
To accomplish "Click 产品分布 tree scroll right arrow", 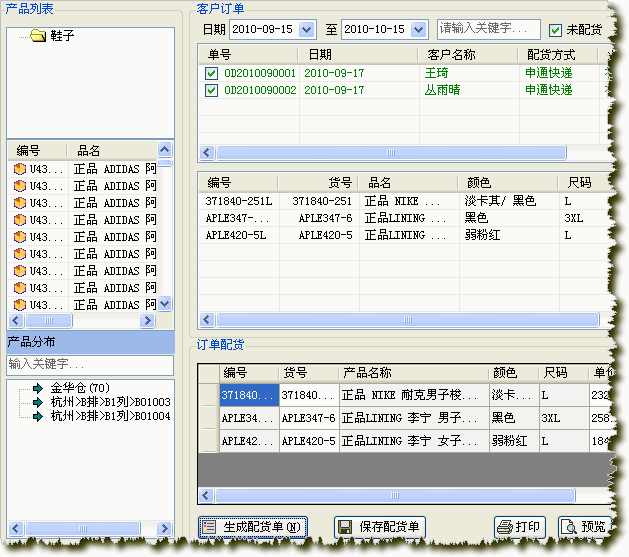I will pyautogui.click(x=164, y=528).
